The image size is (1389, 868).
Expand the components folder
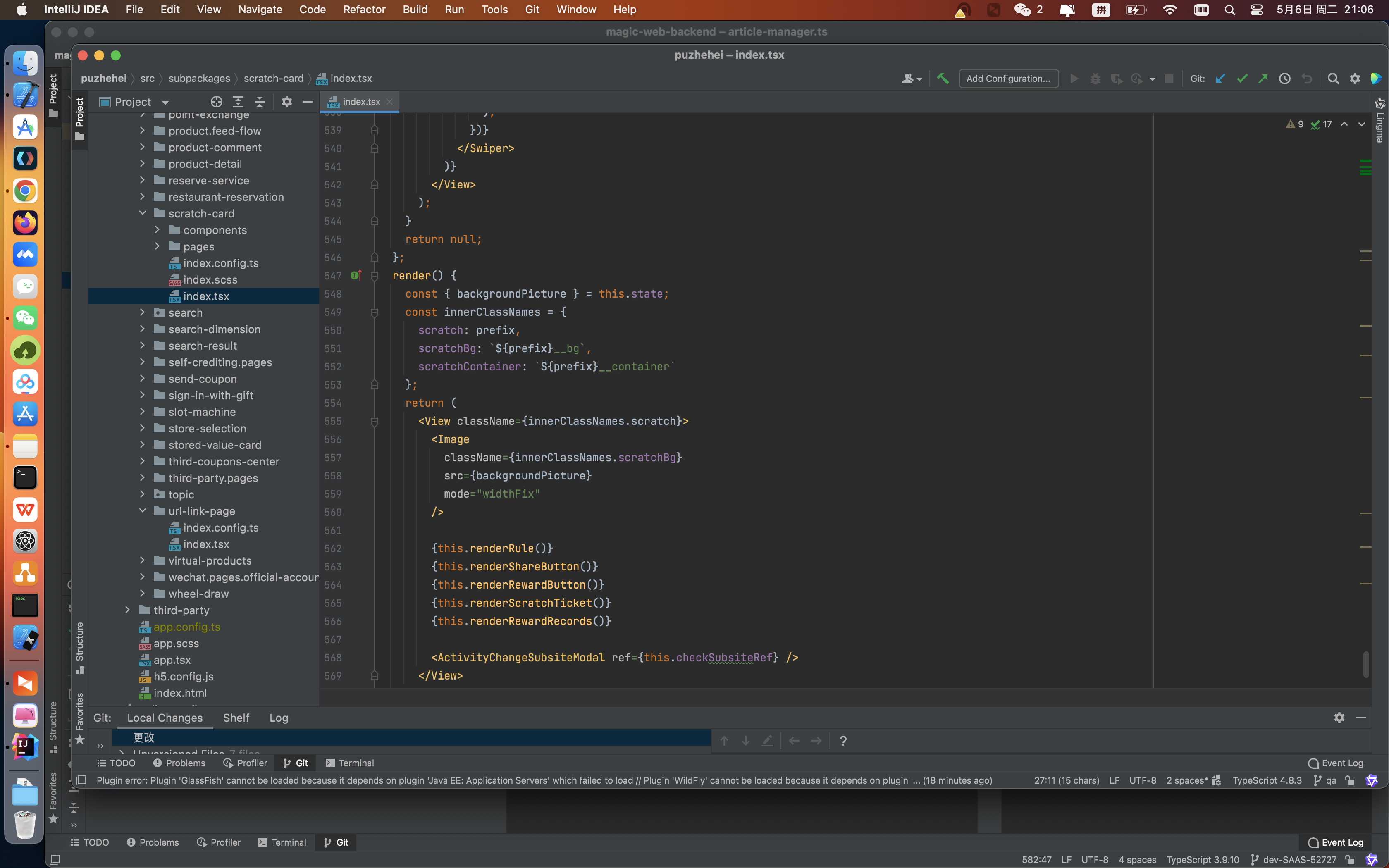[x=157, y=230]
